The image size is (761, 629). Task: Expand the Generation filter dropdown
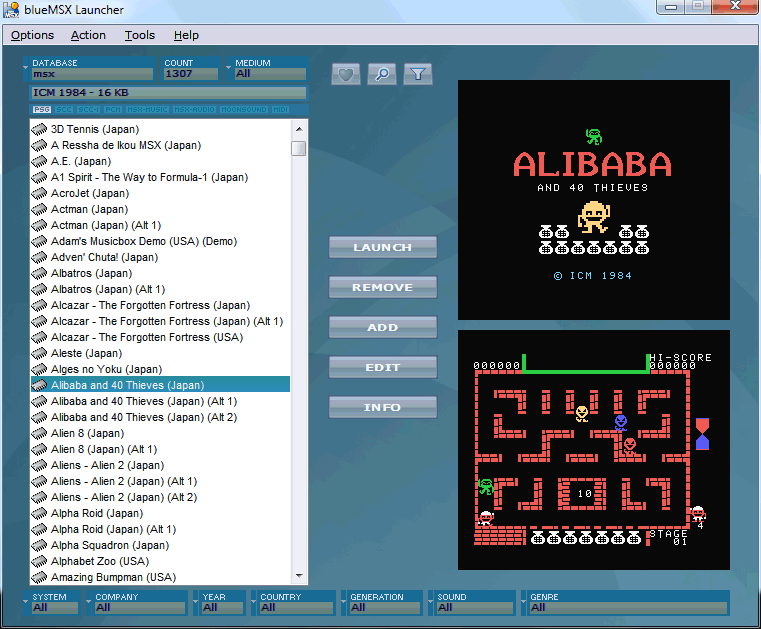pos(381,603)
